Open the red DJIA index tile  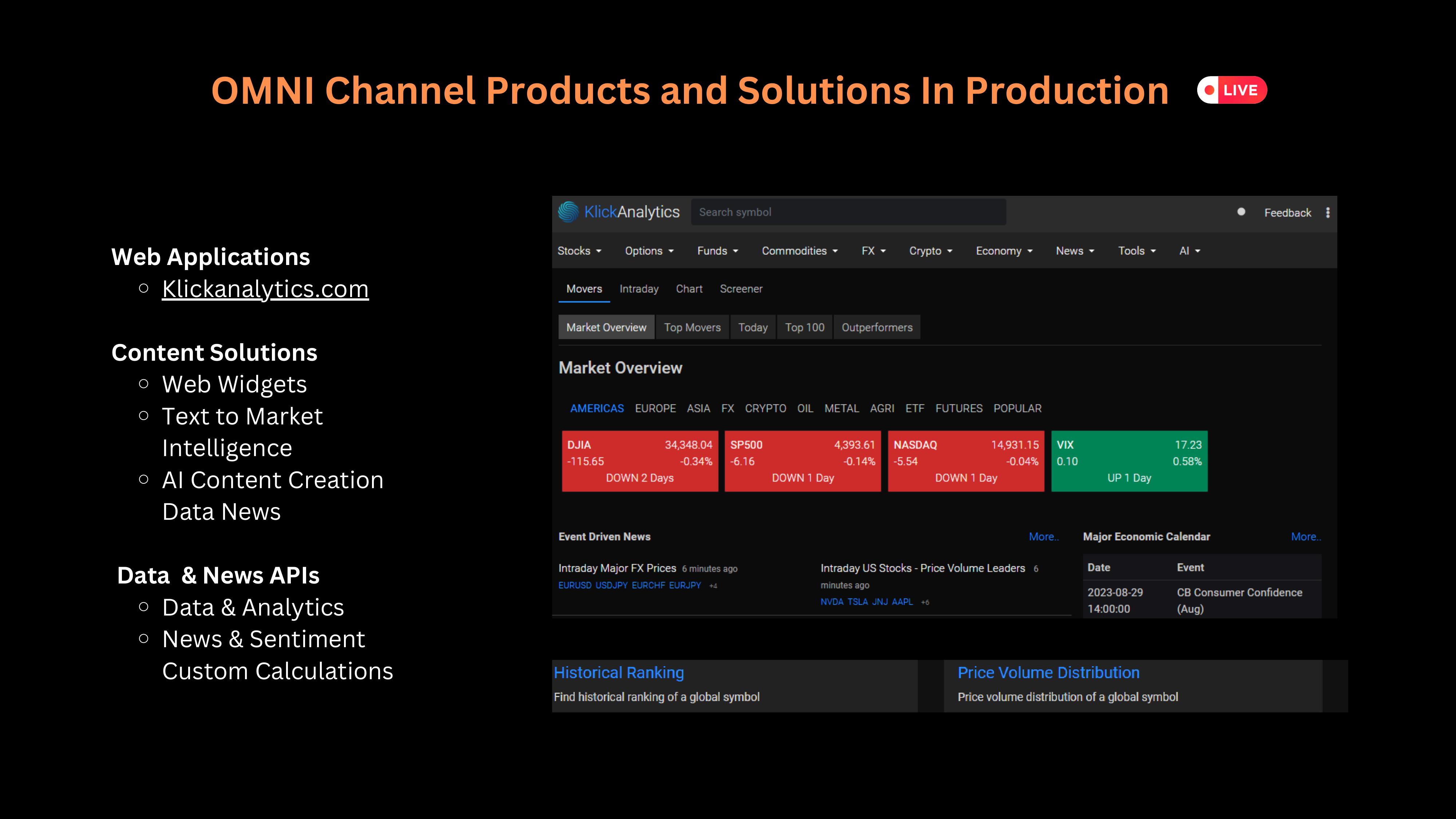coord(640,461)
